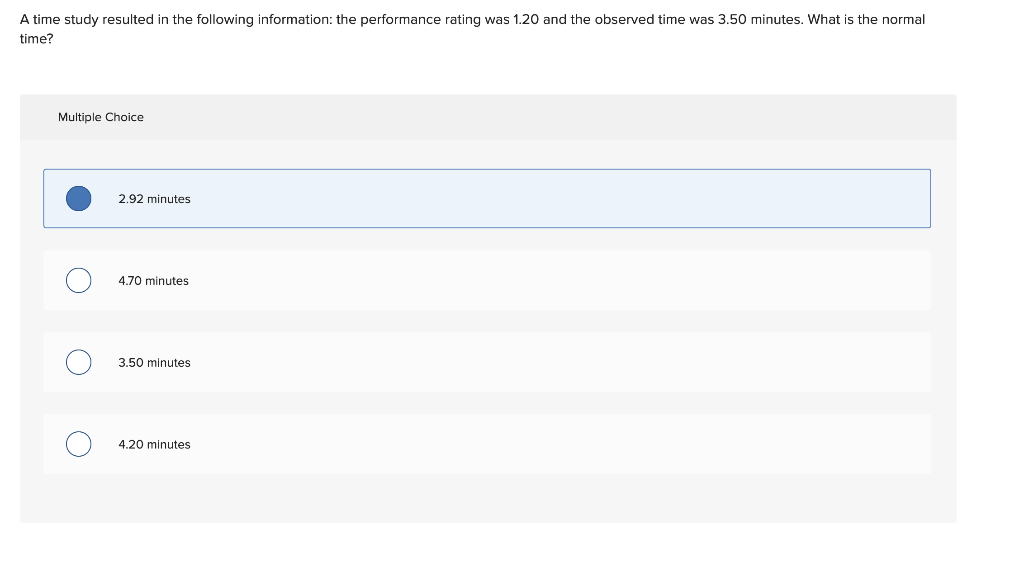Select the radio button for 4.70 minutes
The width and height of the screenshot is (1024, 586).
(x=78, y=280)
